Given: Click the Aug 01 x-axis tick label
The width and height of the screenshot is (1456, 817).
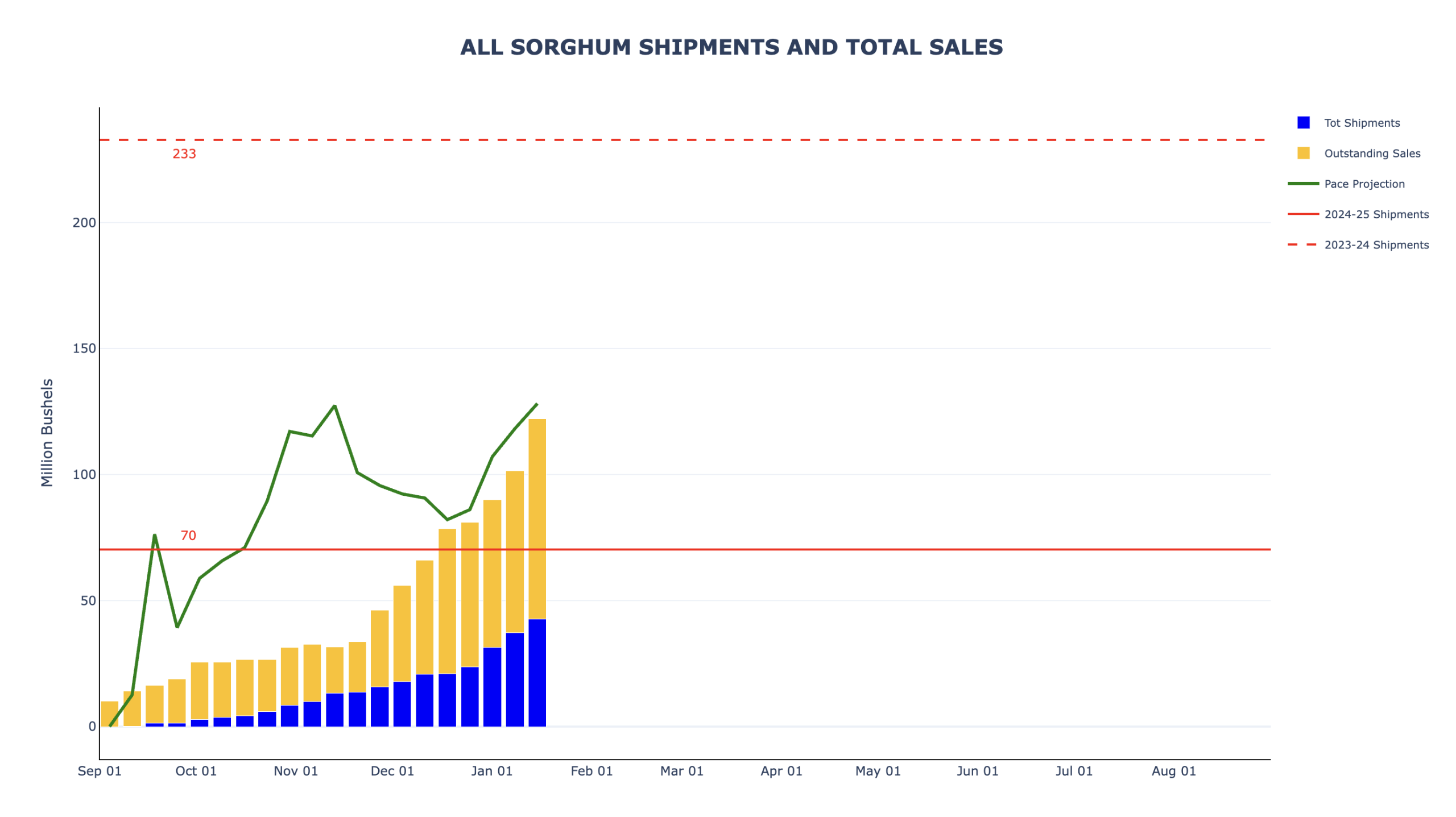Looking at the screenshot, I should 1173,771.
